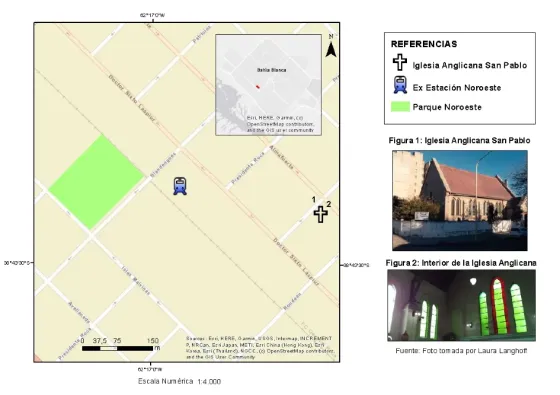Click the longitude label below the map frame
Screen dimensions: 560x395
[150, 369]
